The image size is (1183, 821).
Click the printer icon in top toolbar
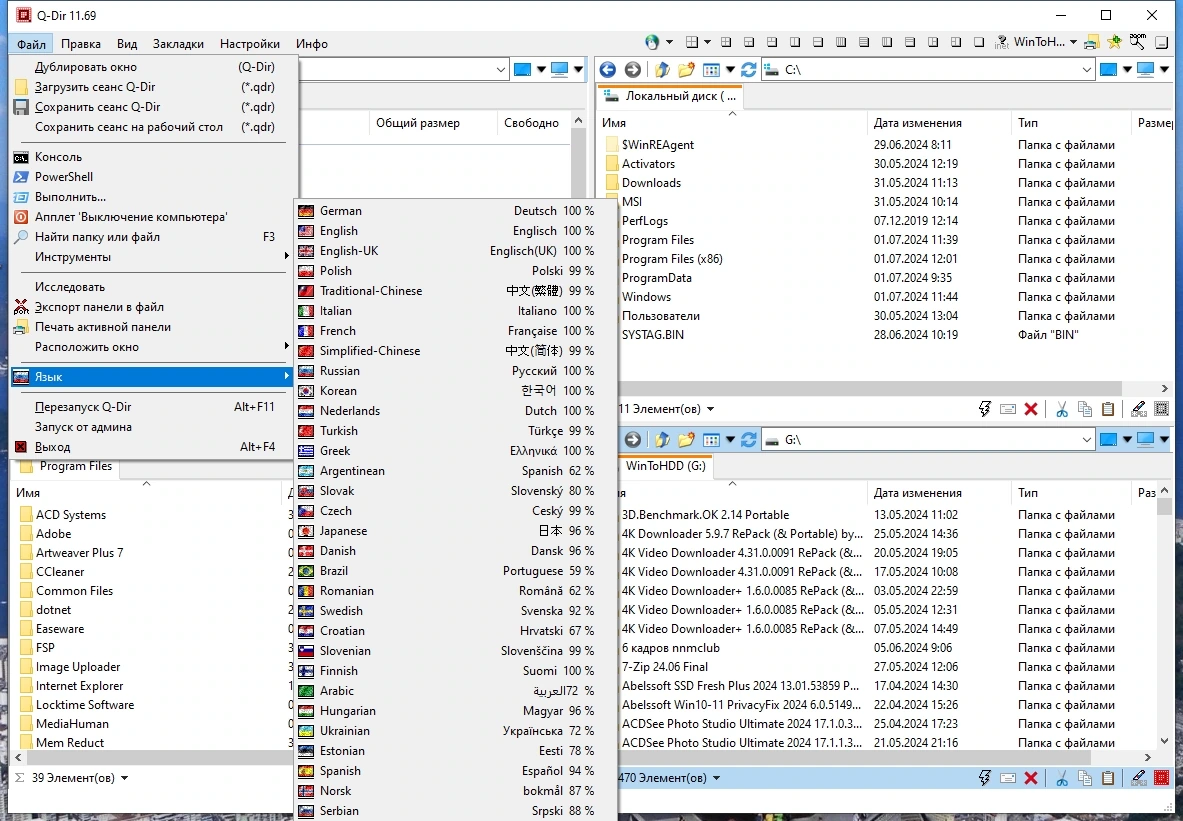coord(1092,42)
